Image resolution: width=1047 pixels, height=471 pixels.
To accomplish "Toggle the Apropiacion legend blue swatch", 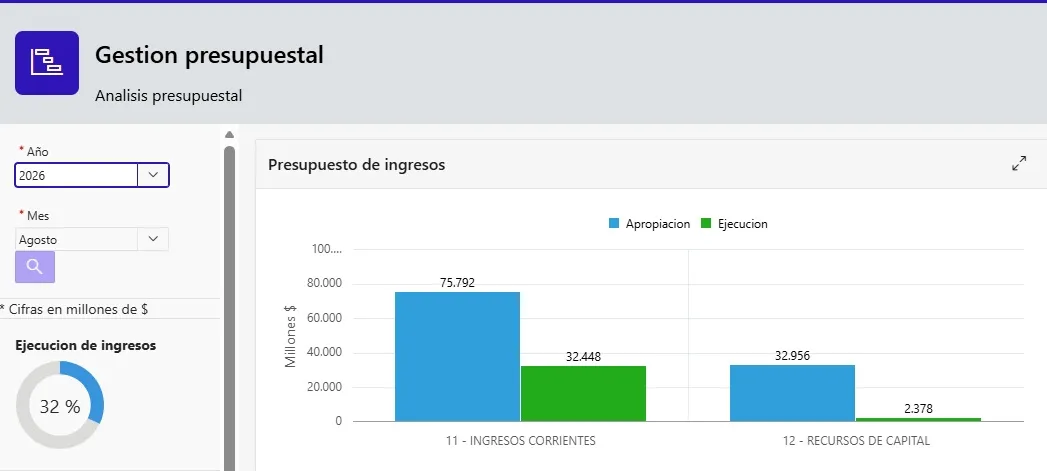I will [614, 224].
